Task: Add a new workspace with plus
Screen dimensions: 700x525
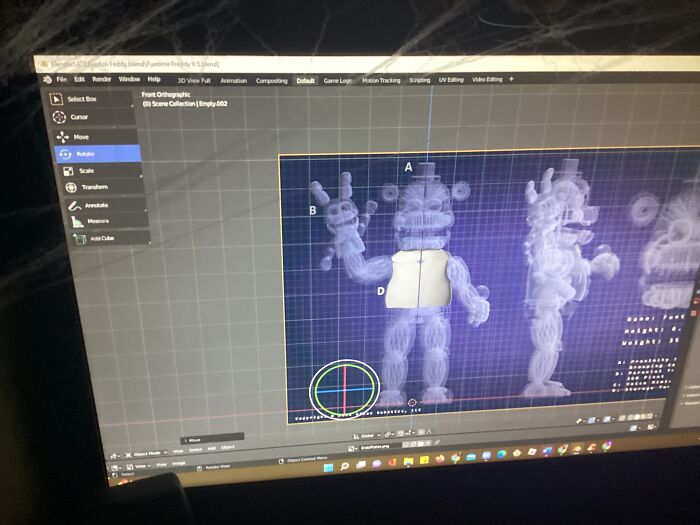Action: 512,79
